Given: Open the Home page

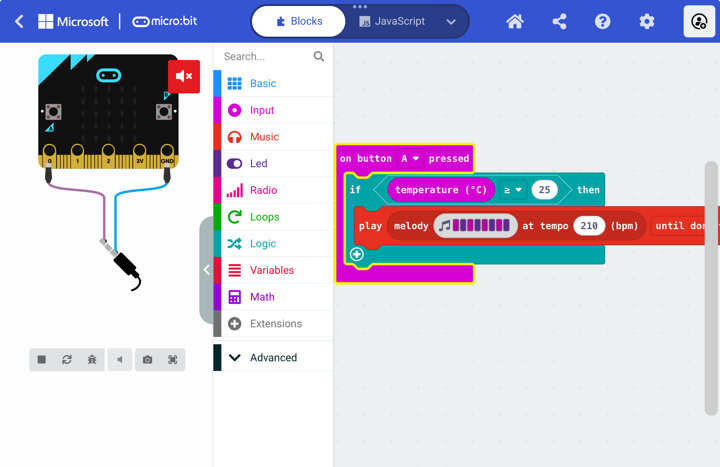Looking at the screenshot, I should point(514,21).
